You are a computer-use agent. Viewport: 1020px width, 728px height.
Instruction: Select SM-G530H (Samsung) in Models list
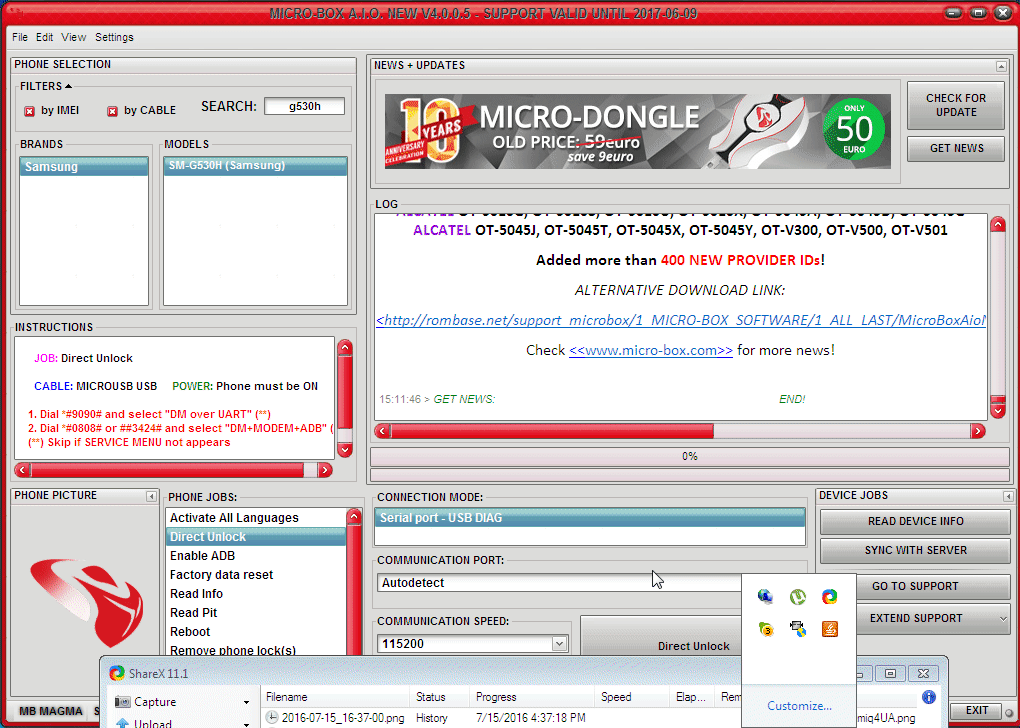point(255,166)
